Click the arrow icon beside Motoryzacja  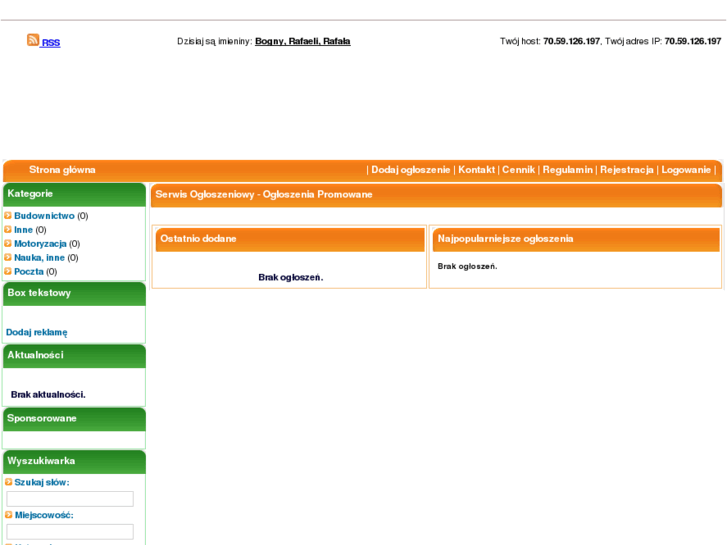(x=8, y=243)
